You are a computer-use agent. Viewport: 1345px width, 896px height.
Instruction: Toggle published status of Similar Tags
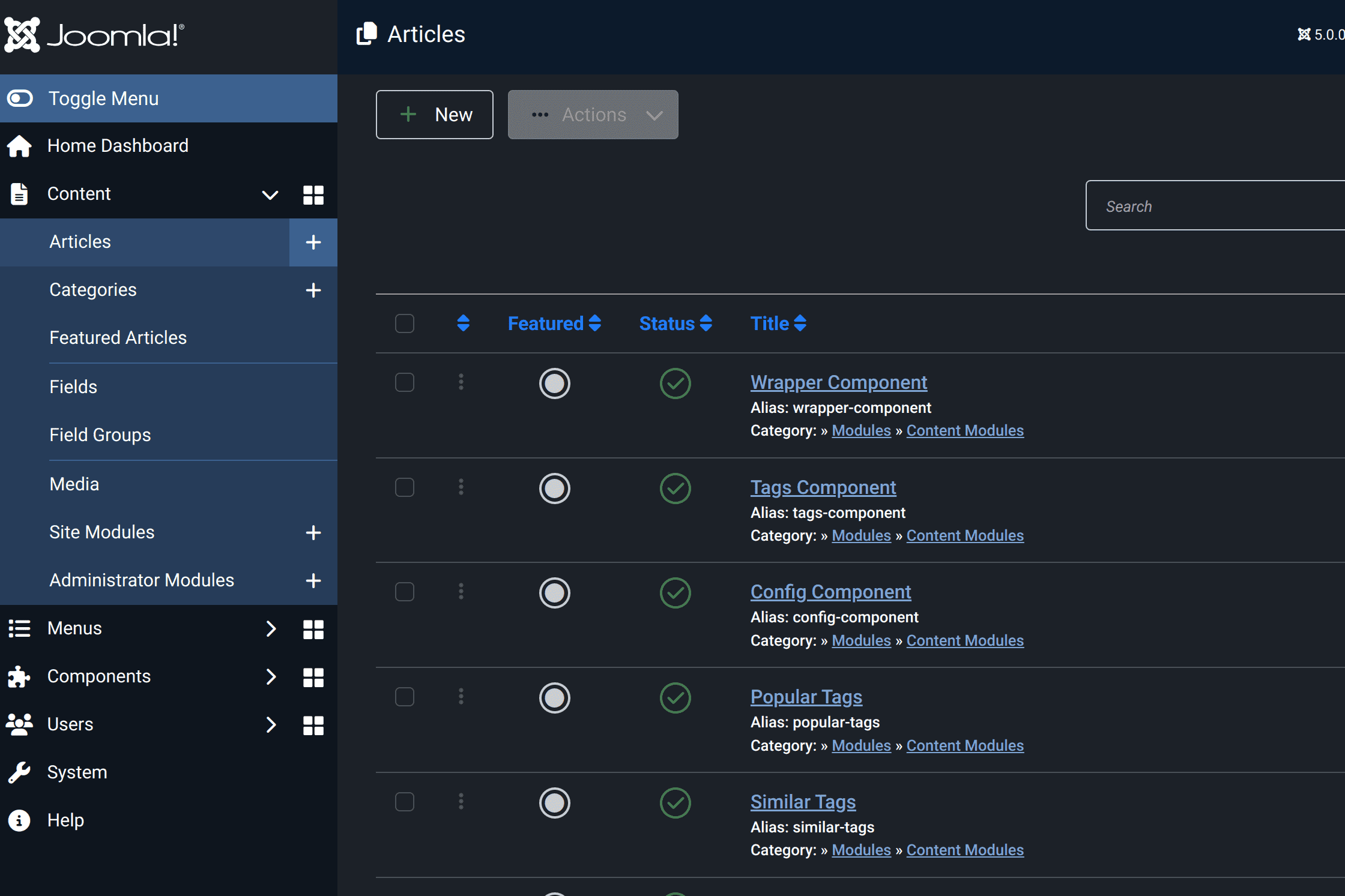click(676, 803)
